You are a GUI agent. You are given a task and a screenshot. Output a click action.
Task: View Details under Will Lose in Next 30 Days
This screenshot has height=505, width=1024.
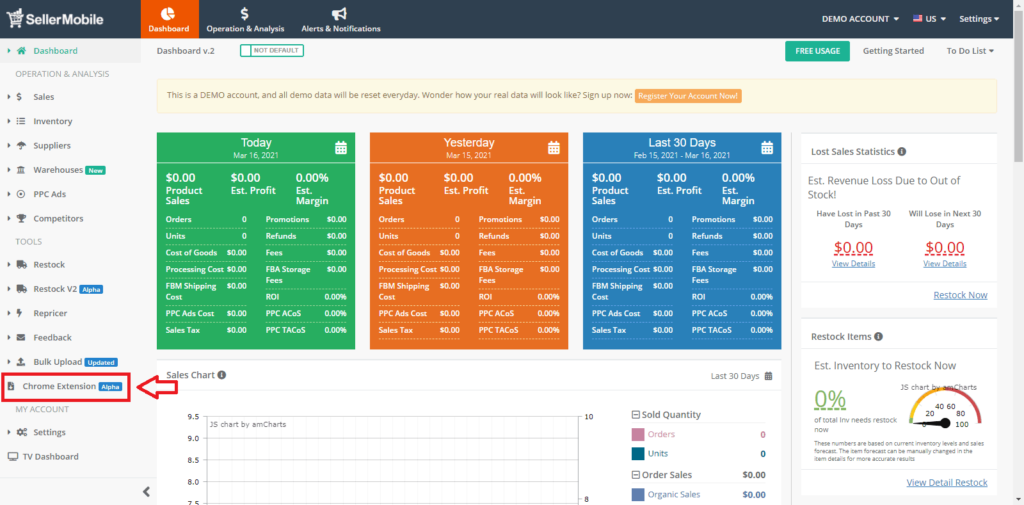click(x=944, y=264)
